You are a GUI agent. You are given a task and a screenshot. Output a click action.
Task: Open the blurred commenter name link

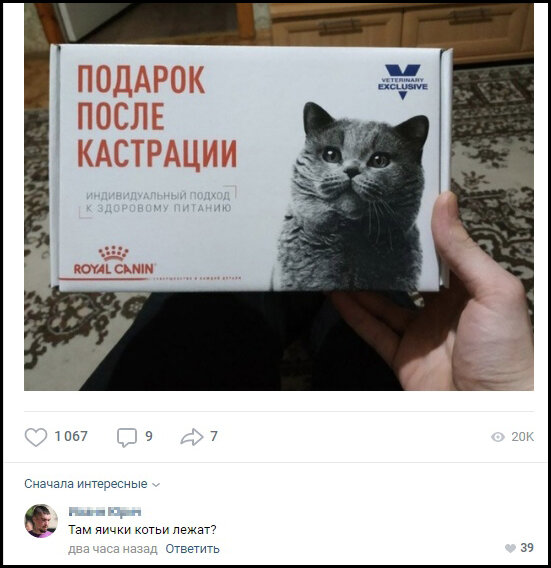point(105,512)
